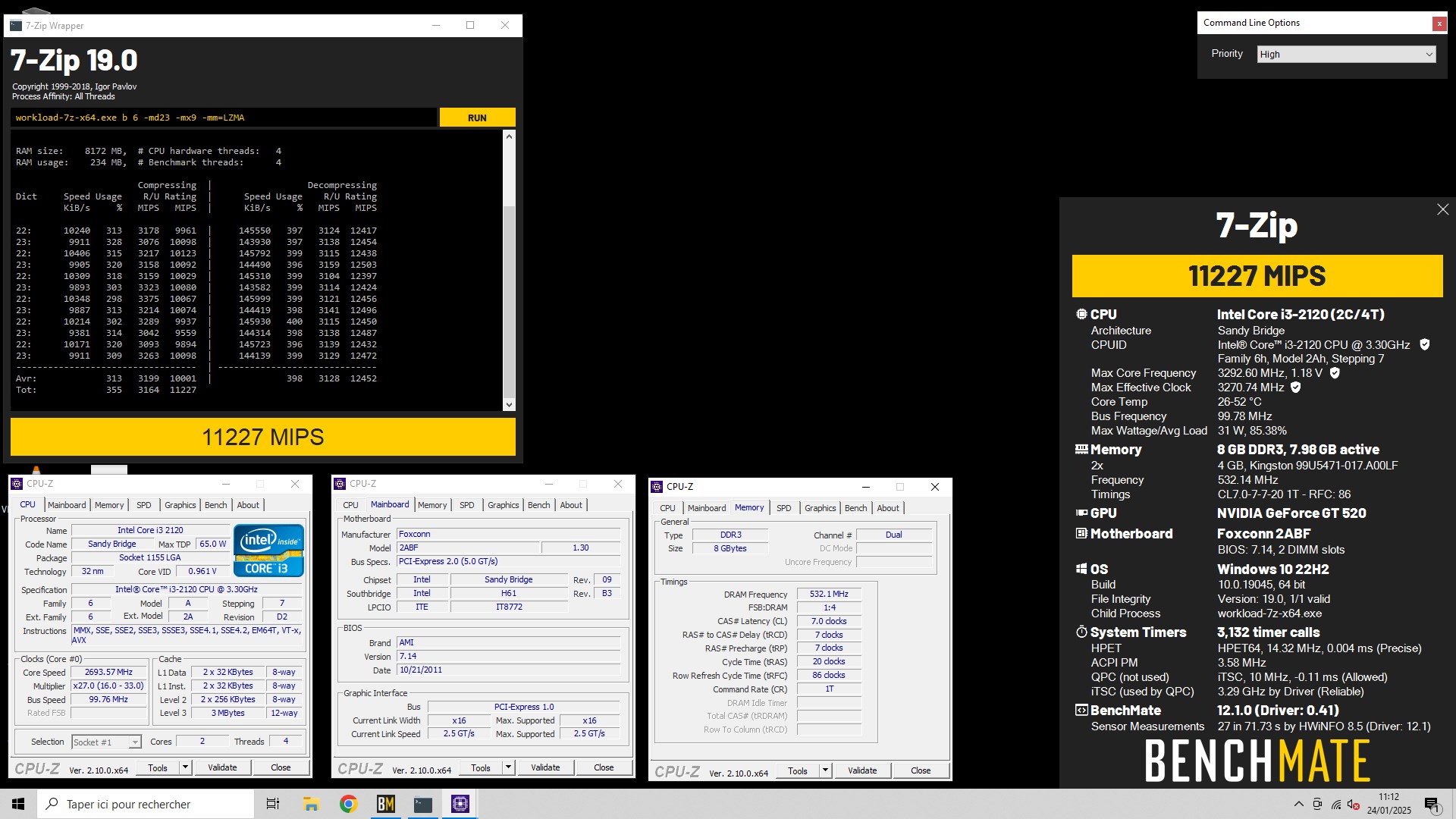Click the taskbar search box
The width and height of the screenshot is (1456, 819).
146,804
